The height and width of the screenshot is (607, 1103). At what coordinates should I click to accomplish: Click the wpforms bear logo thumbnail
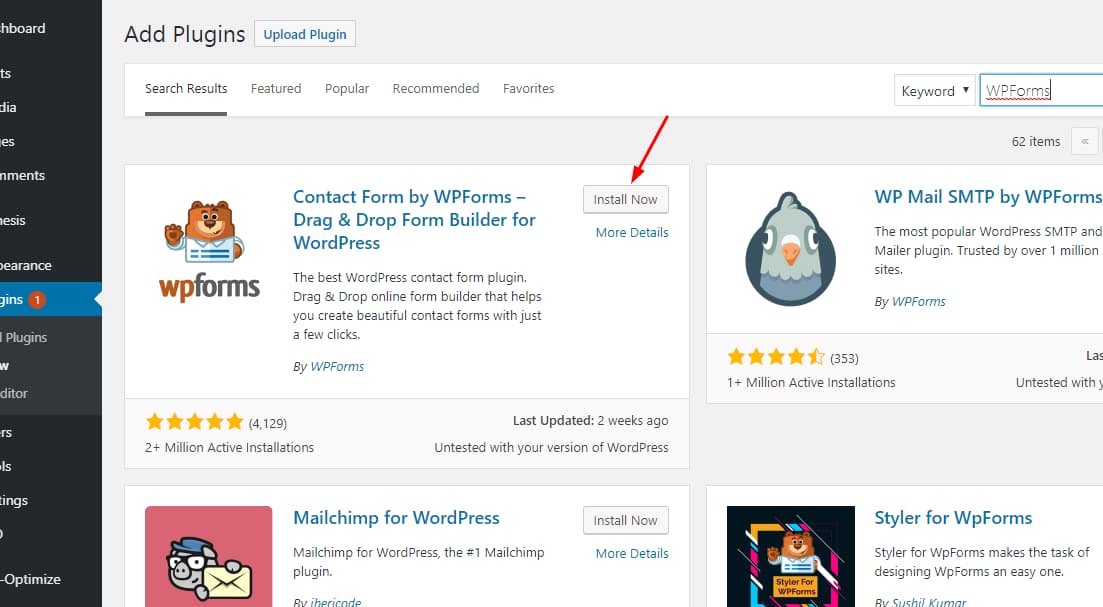coord(208,248)
